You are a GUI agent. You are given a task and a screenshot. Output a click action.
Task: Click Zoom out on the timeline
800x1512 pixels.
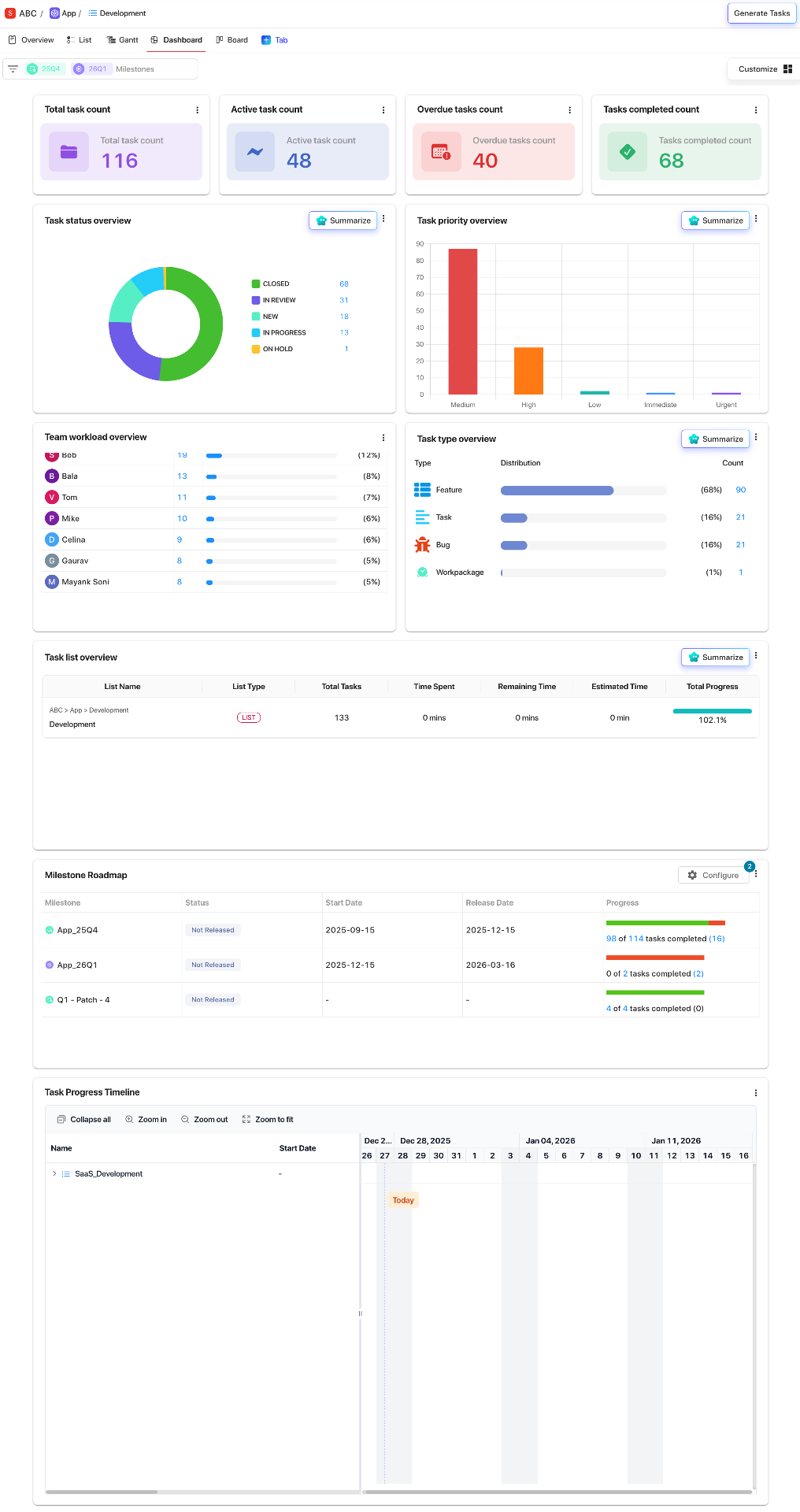tap(205, 1120)
